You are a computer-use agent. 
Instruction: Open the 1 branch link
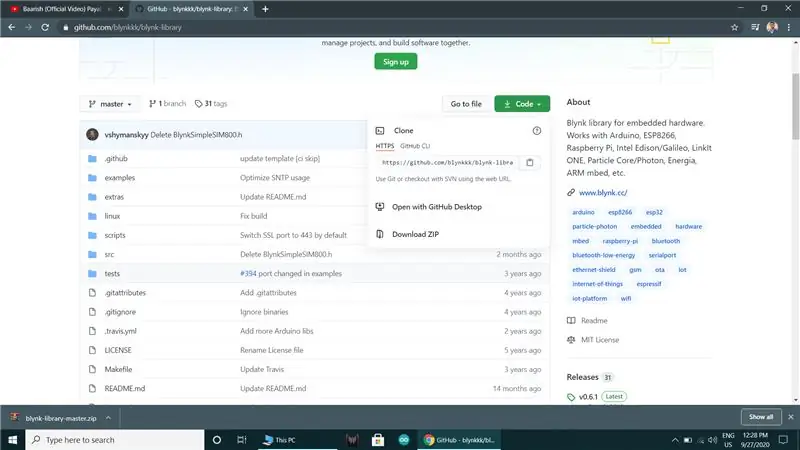pyautogui.click(x=167, y=104)
